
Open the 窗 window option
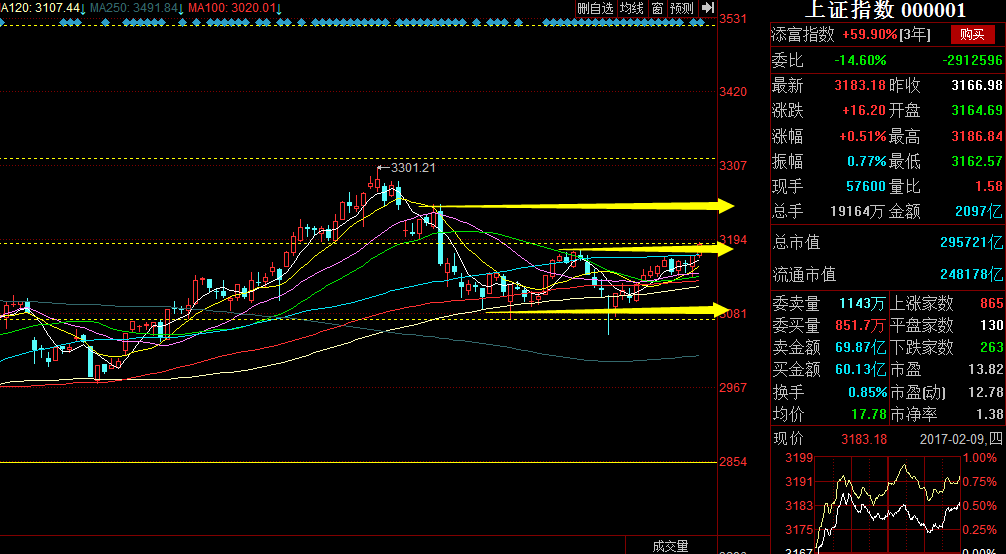click(x=657, y=8)
